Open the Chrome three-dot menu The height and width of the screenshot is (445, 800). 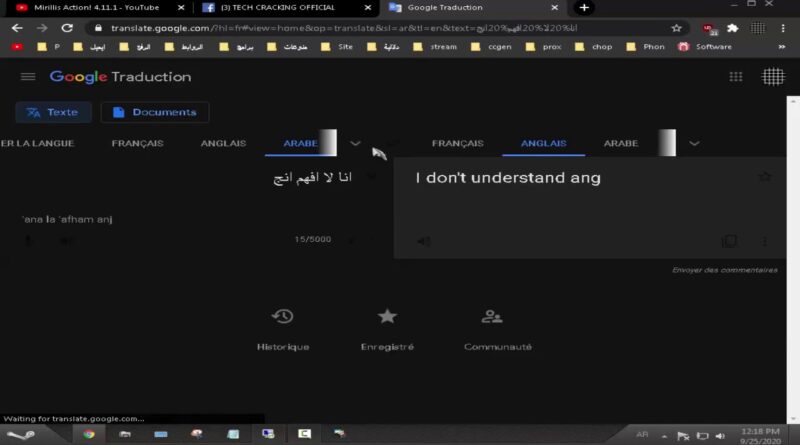pos(783,28)
